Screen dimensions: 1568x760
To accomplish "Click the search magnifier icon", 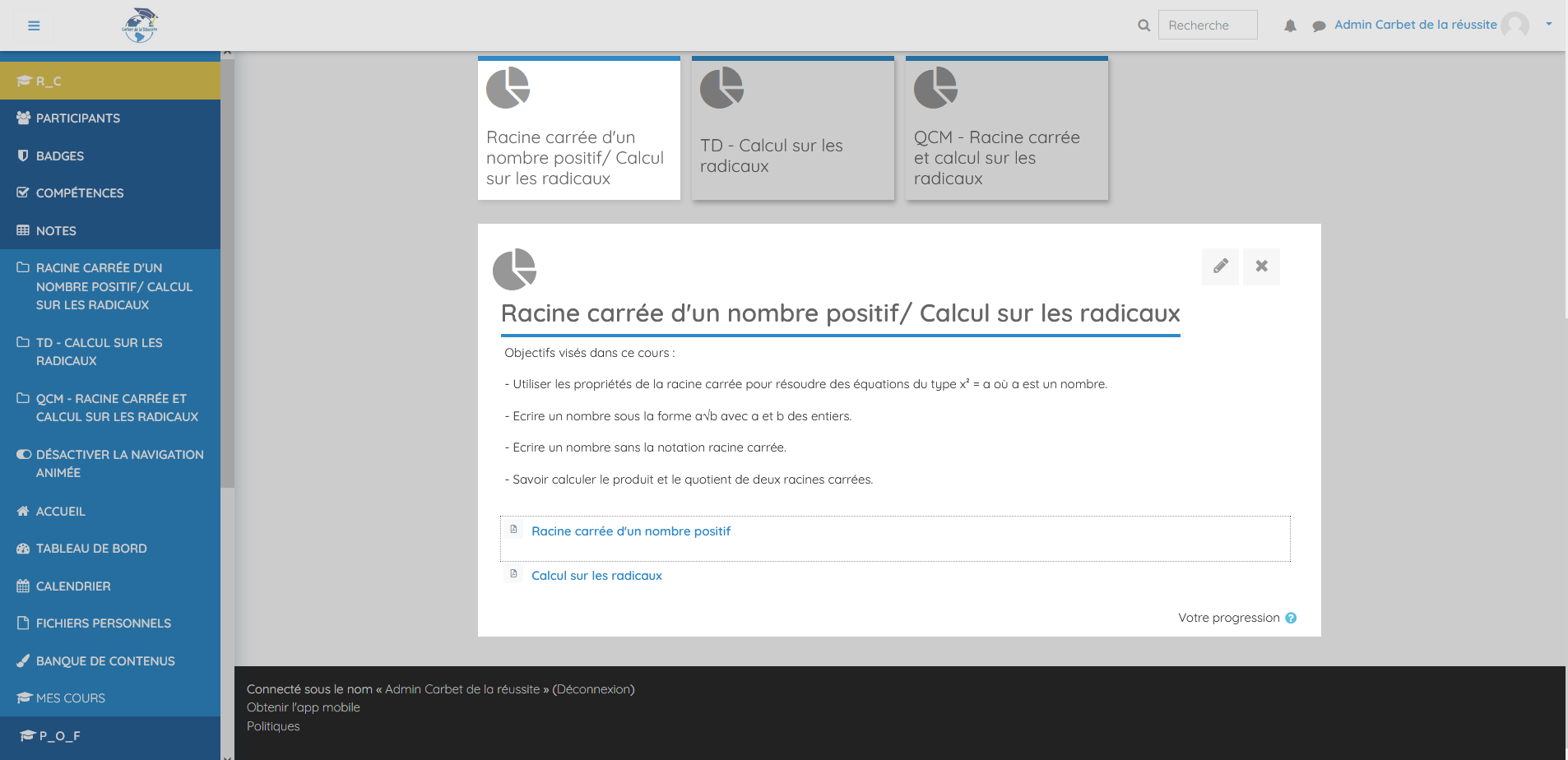I will 1144,25.
